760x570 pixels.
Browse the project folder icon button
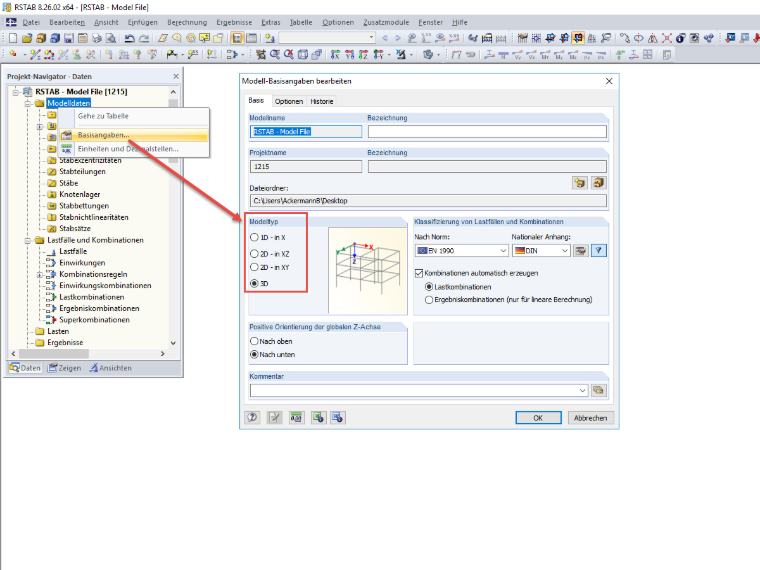(580, 183)
